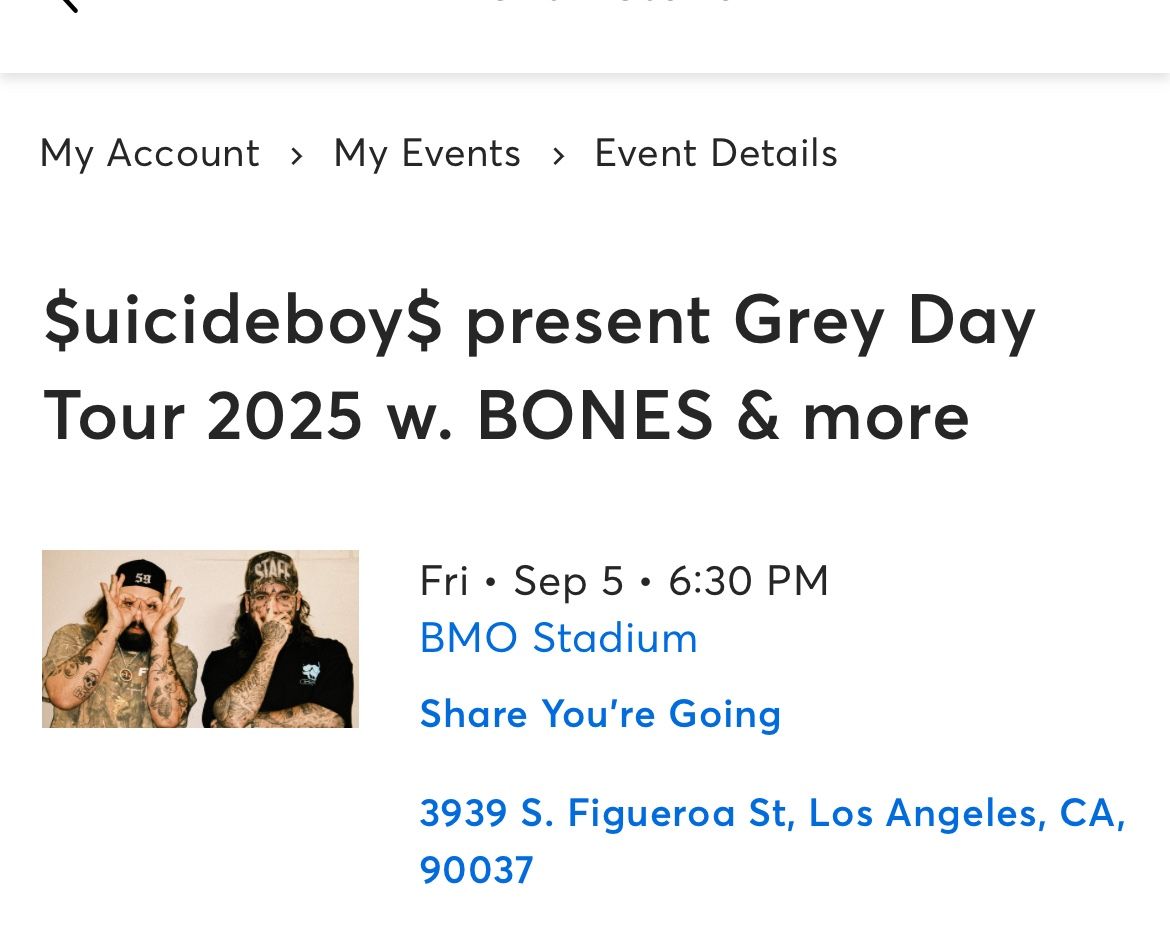Viewport: 1170px width, 938px height.
Task: Click the Tour 2025 w. BONES title line
Action: pos(506,416)
